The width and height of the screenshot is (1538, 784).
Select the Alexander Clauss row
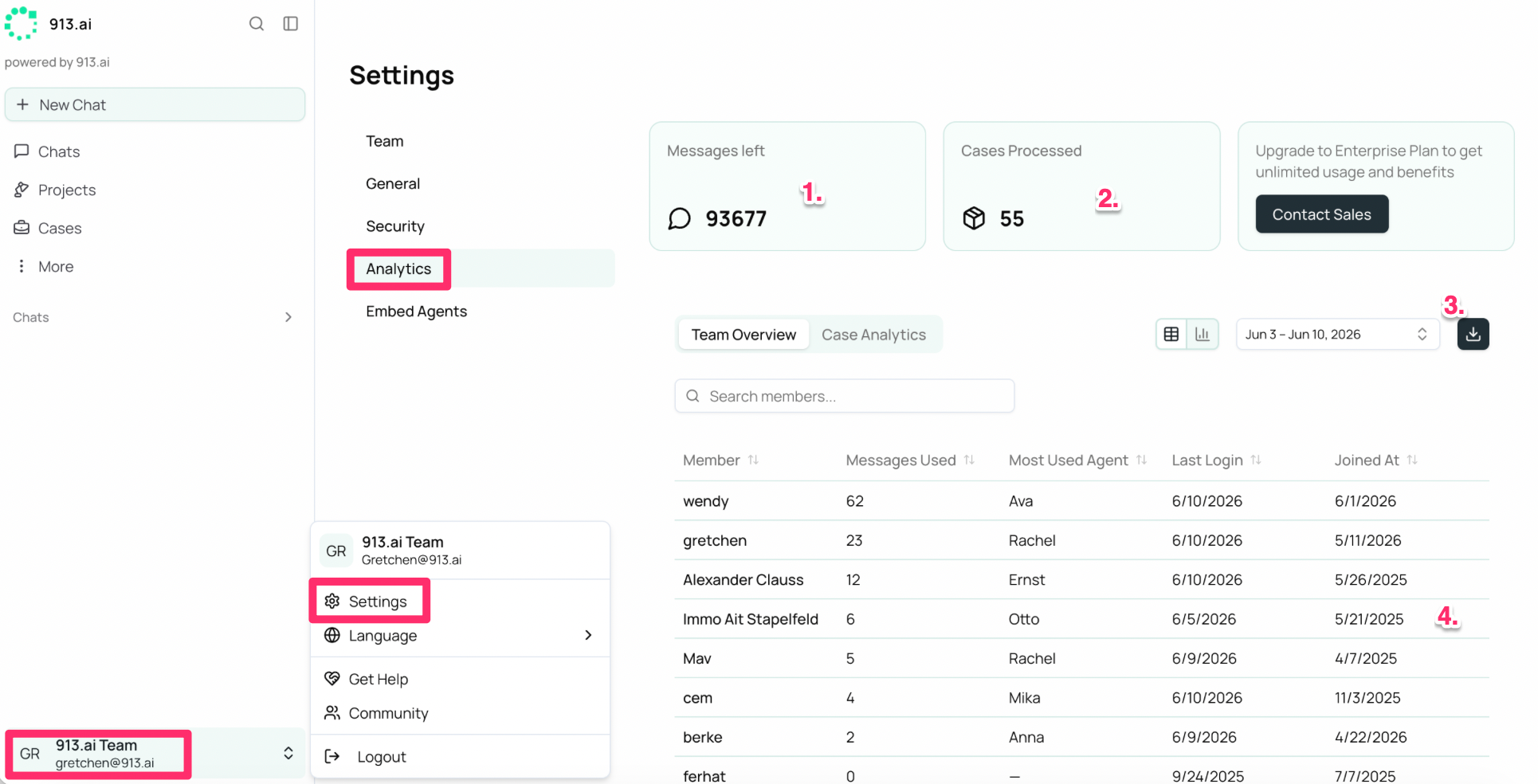tap(1081, 580)
